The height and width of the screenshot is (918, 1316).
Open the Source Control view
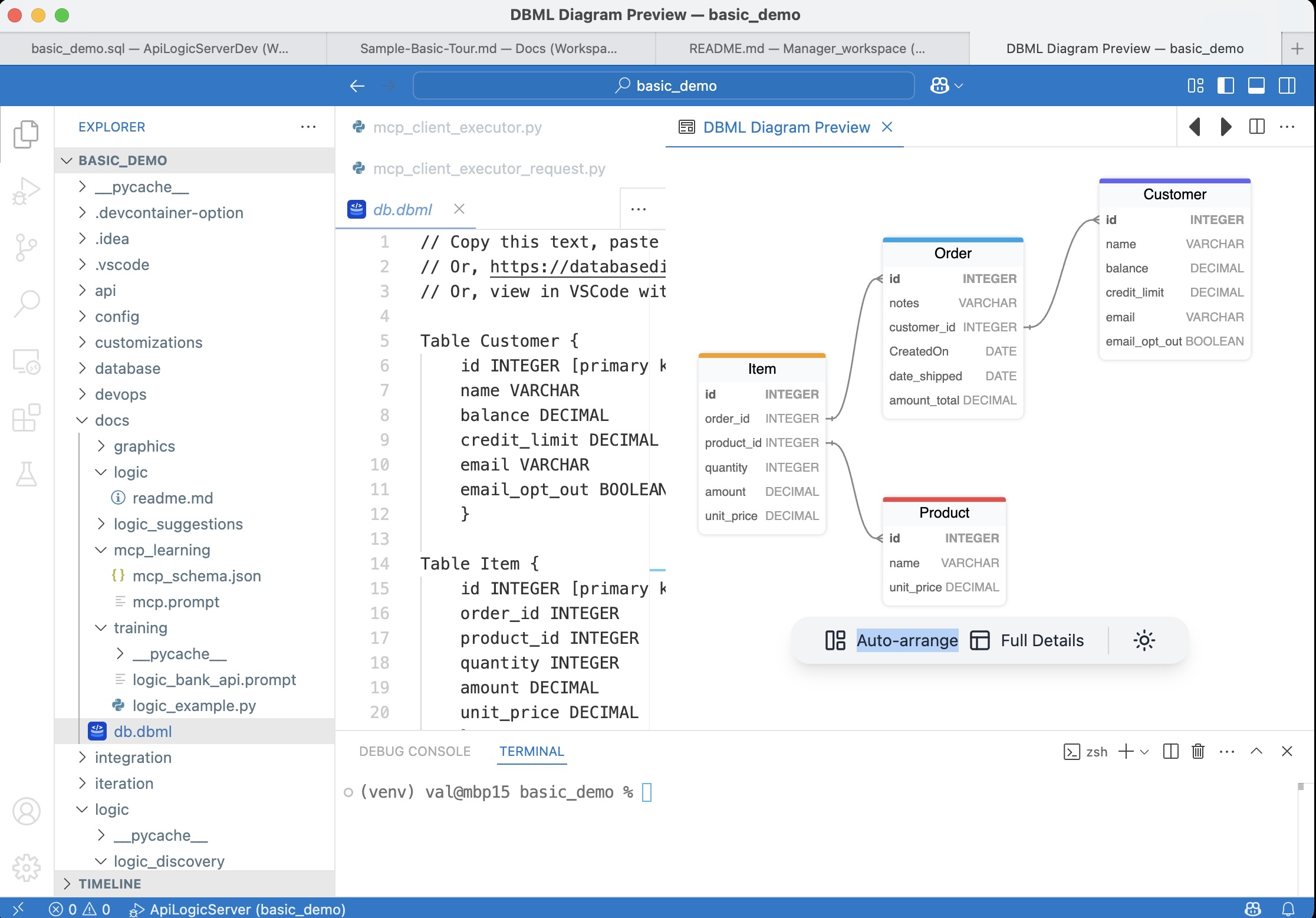pos(26,247)
